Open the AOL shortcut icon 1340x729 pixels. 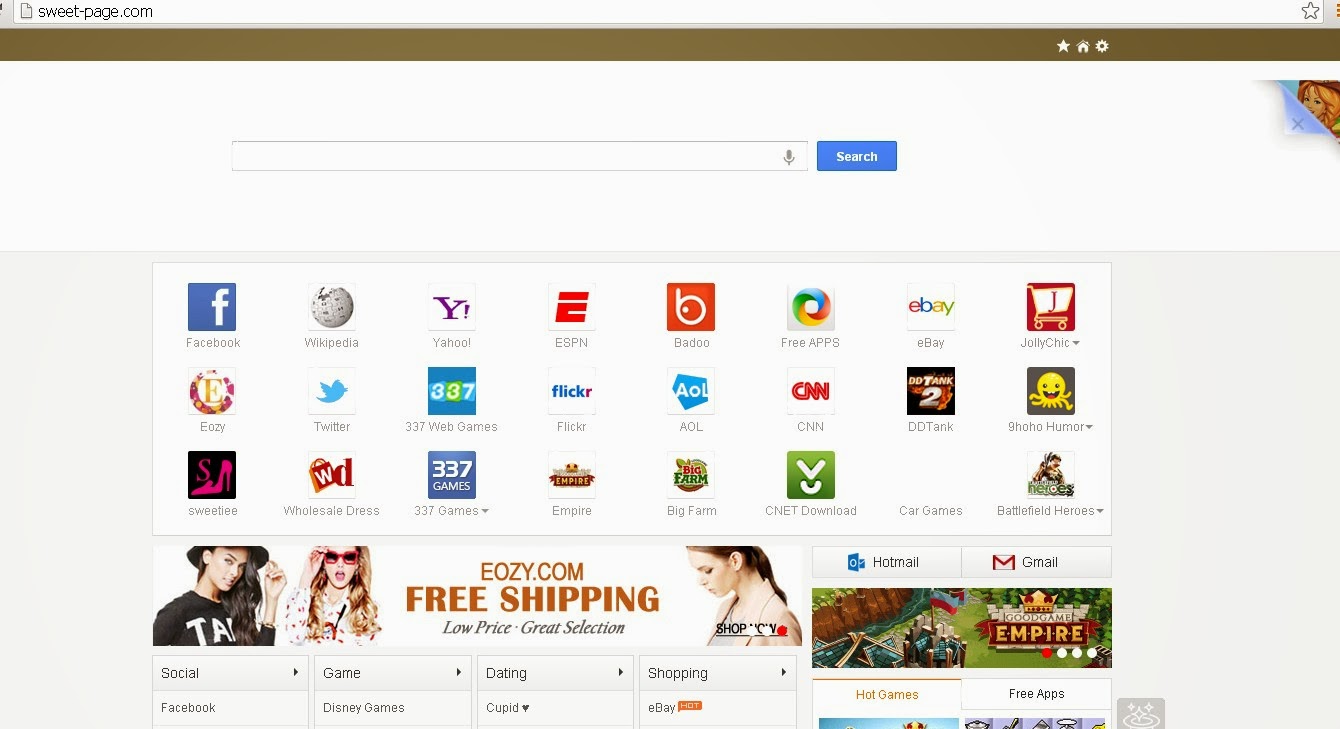click(x=691, y=391)
